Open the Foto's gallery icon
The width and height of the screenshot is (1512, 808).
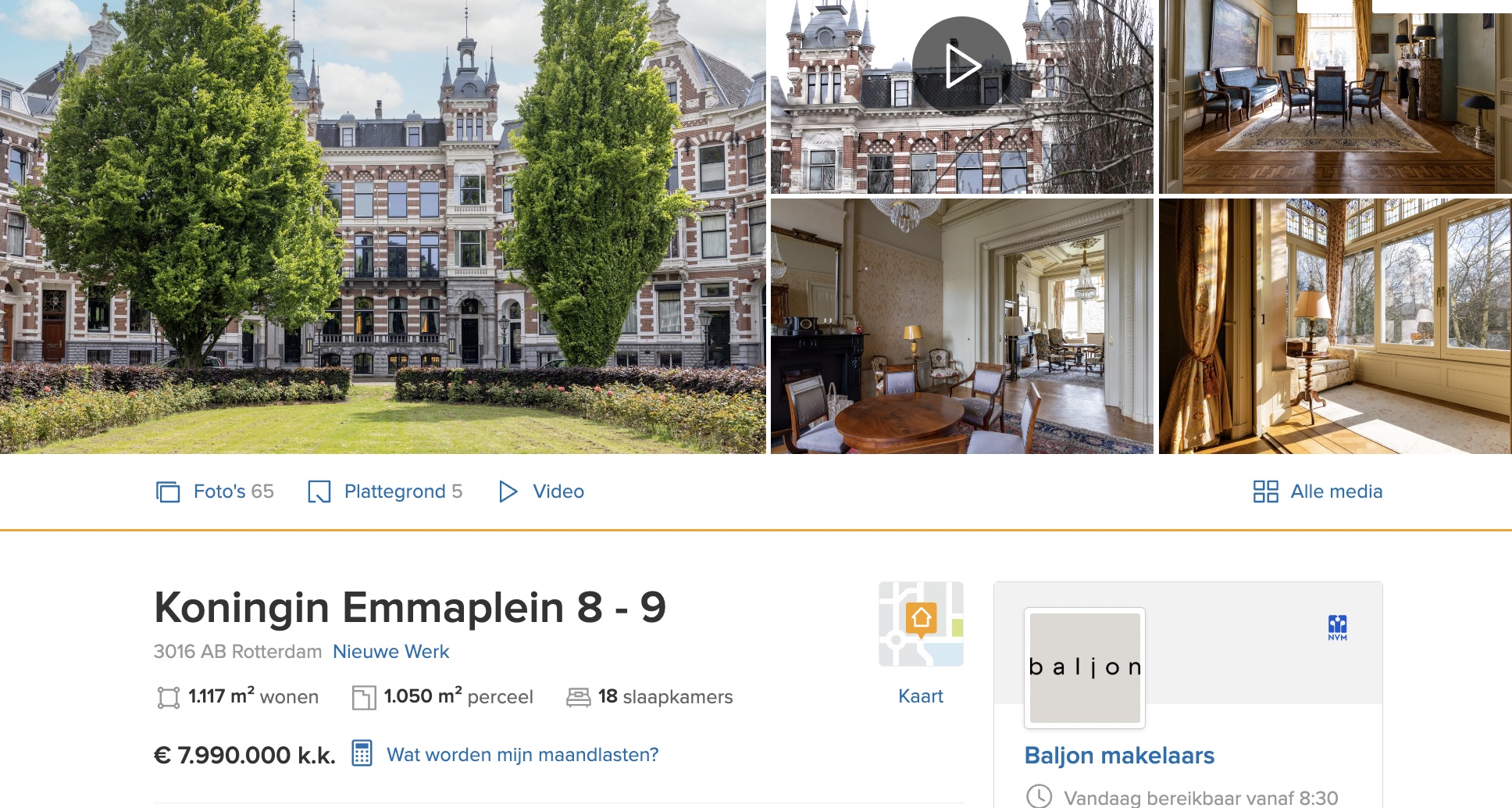click(x=168, y=492)
